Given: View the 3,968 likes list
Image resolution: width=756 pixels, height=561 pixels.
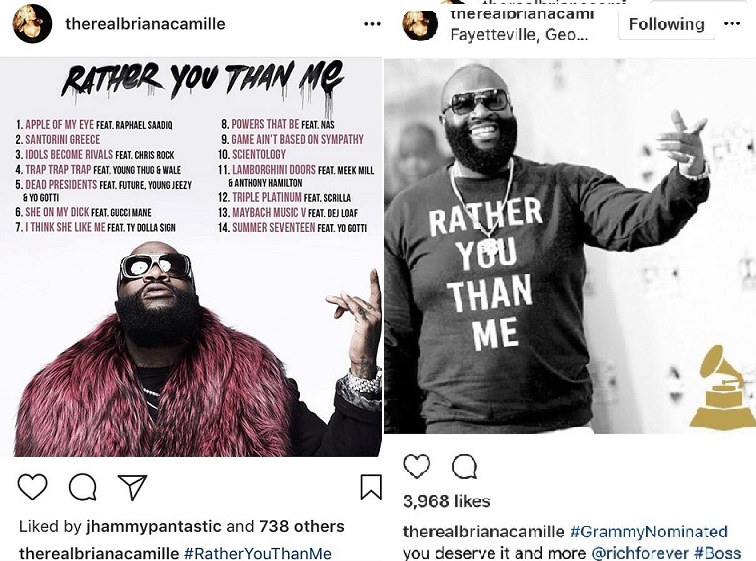Looking at the screenshot, I should click(446, 501).
